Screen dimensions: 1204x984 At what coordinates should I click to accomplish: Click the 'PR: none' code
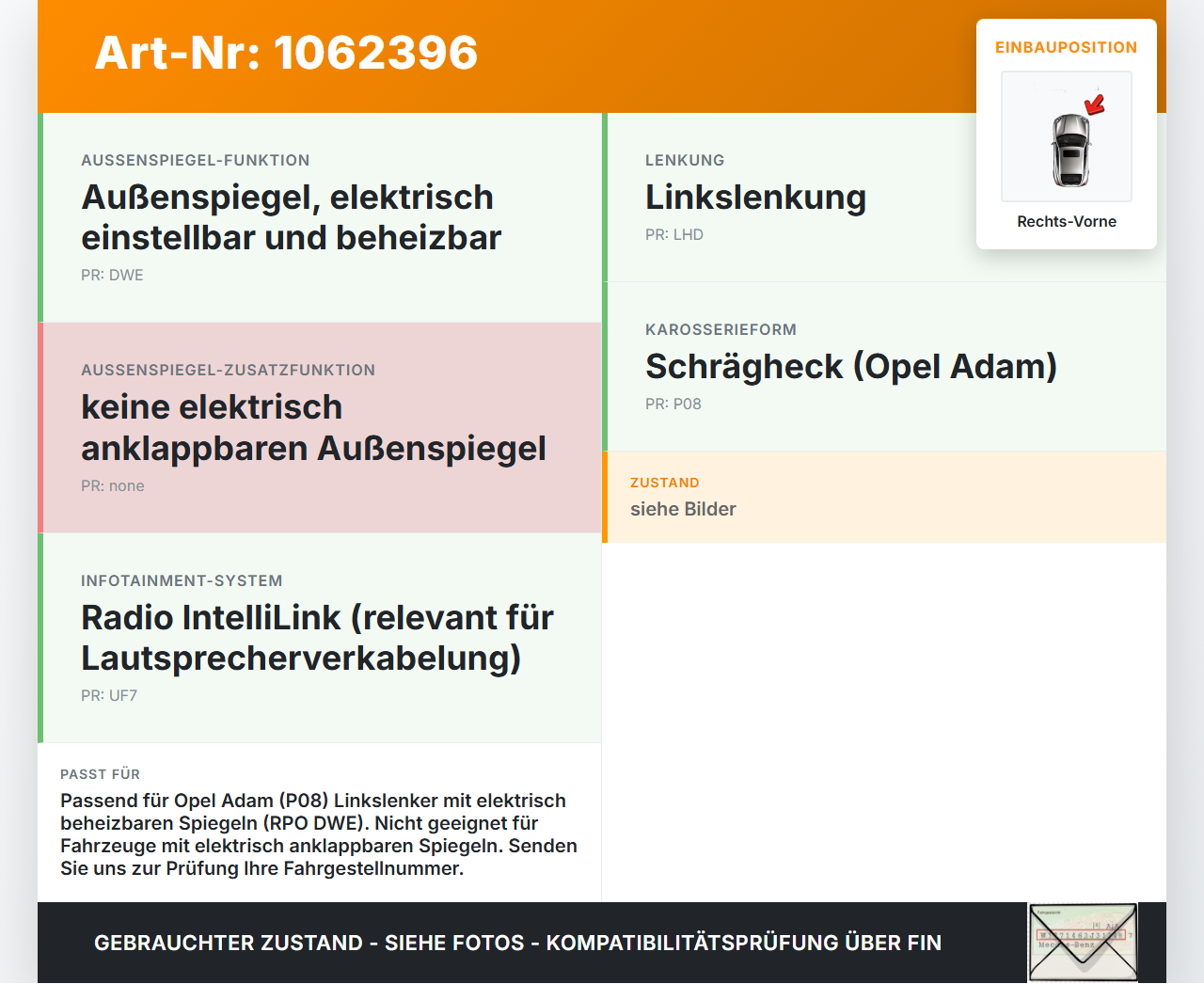coord(113,486)
